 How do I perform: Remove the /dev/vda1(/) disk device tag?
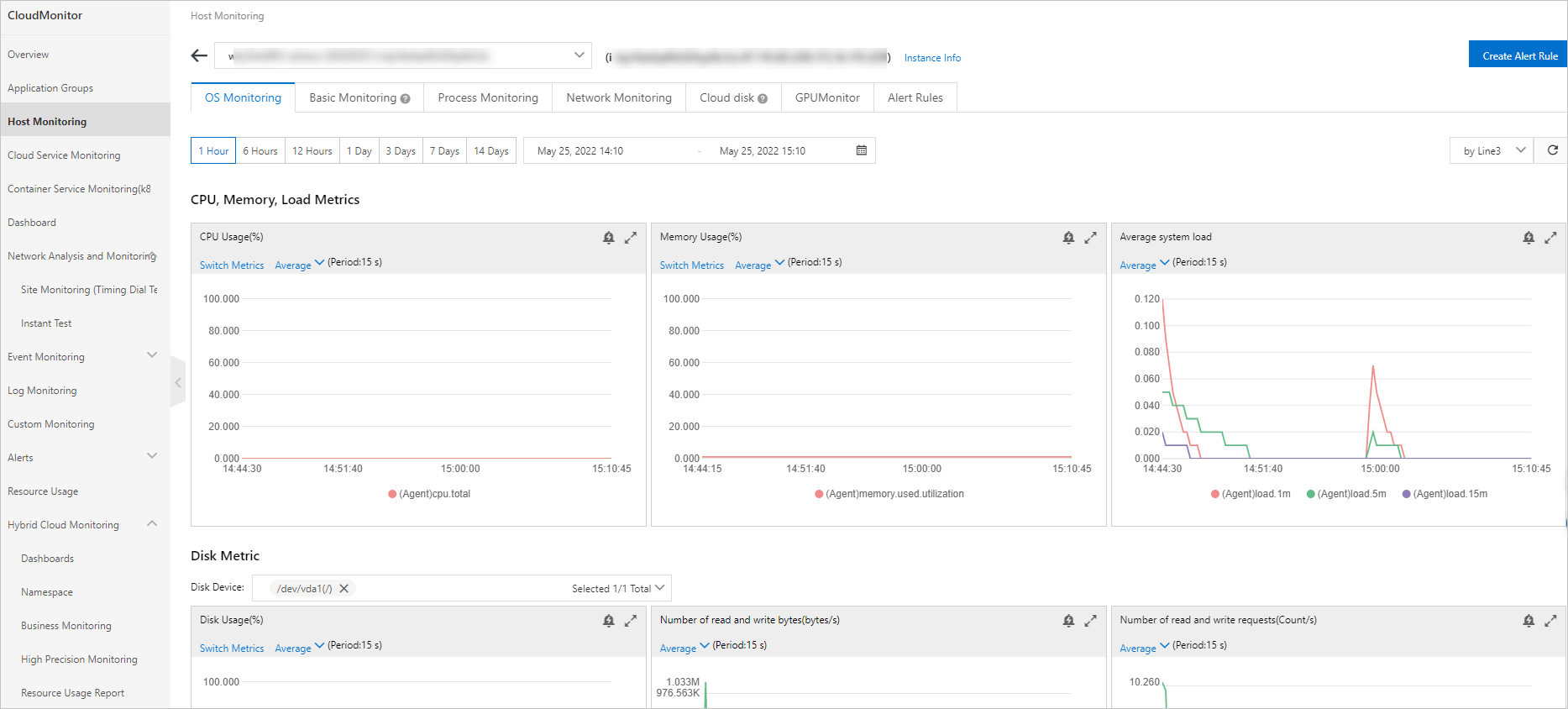pos(343,589)
